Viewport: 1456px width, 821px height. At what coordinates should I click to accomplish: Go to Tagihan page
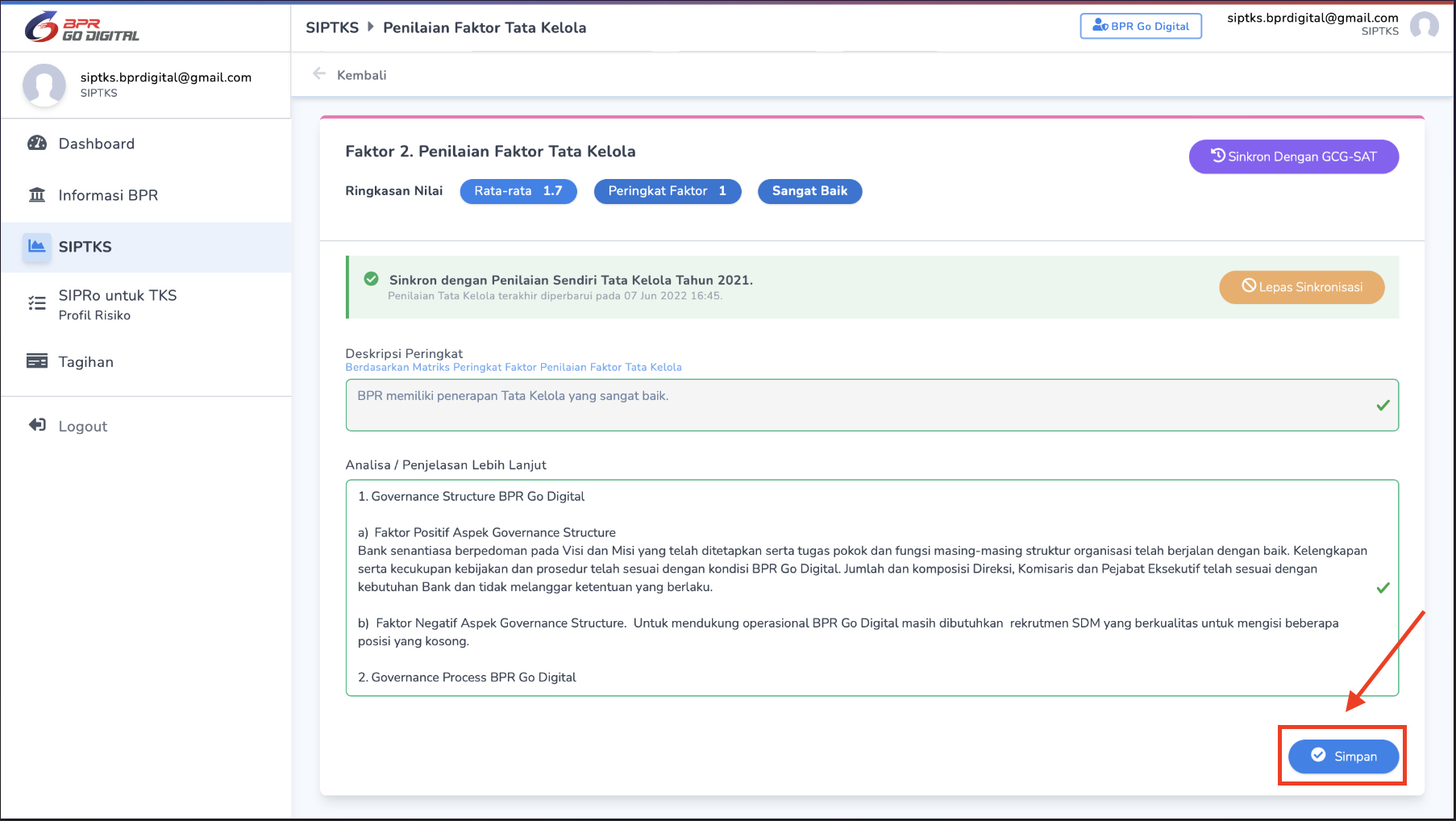(x=146, y=362)
